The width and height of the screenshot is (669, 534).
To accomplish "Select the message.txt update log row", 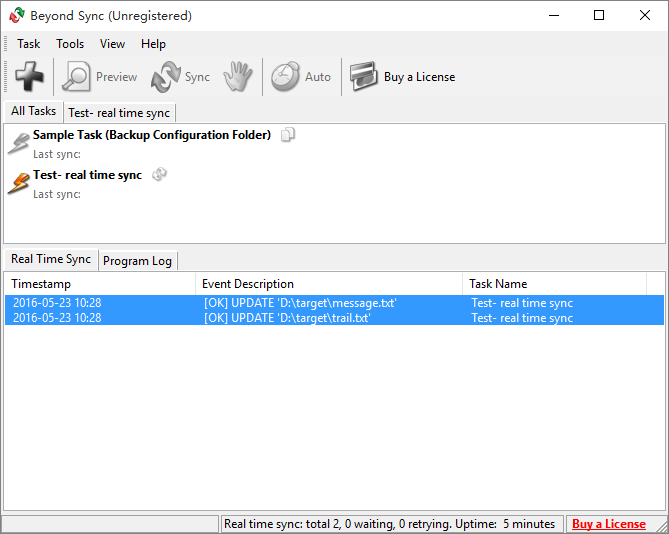I will (x=334, y=303).
